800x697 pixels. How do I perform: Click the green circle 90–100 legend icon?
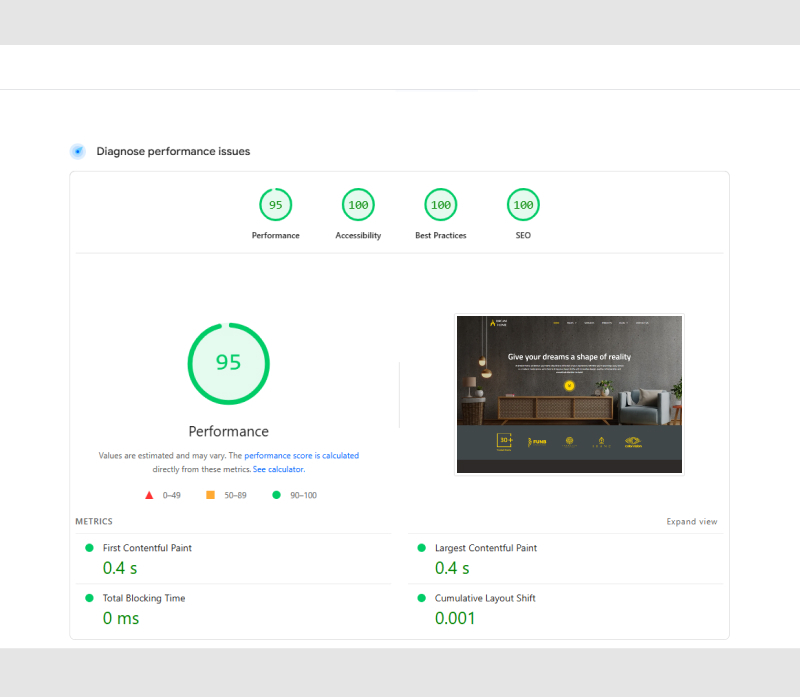tap(276, 495)
